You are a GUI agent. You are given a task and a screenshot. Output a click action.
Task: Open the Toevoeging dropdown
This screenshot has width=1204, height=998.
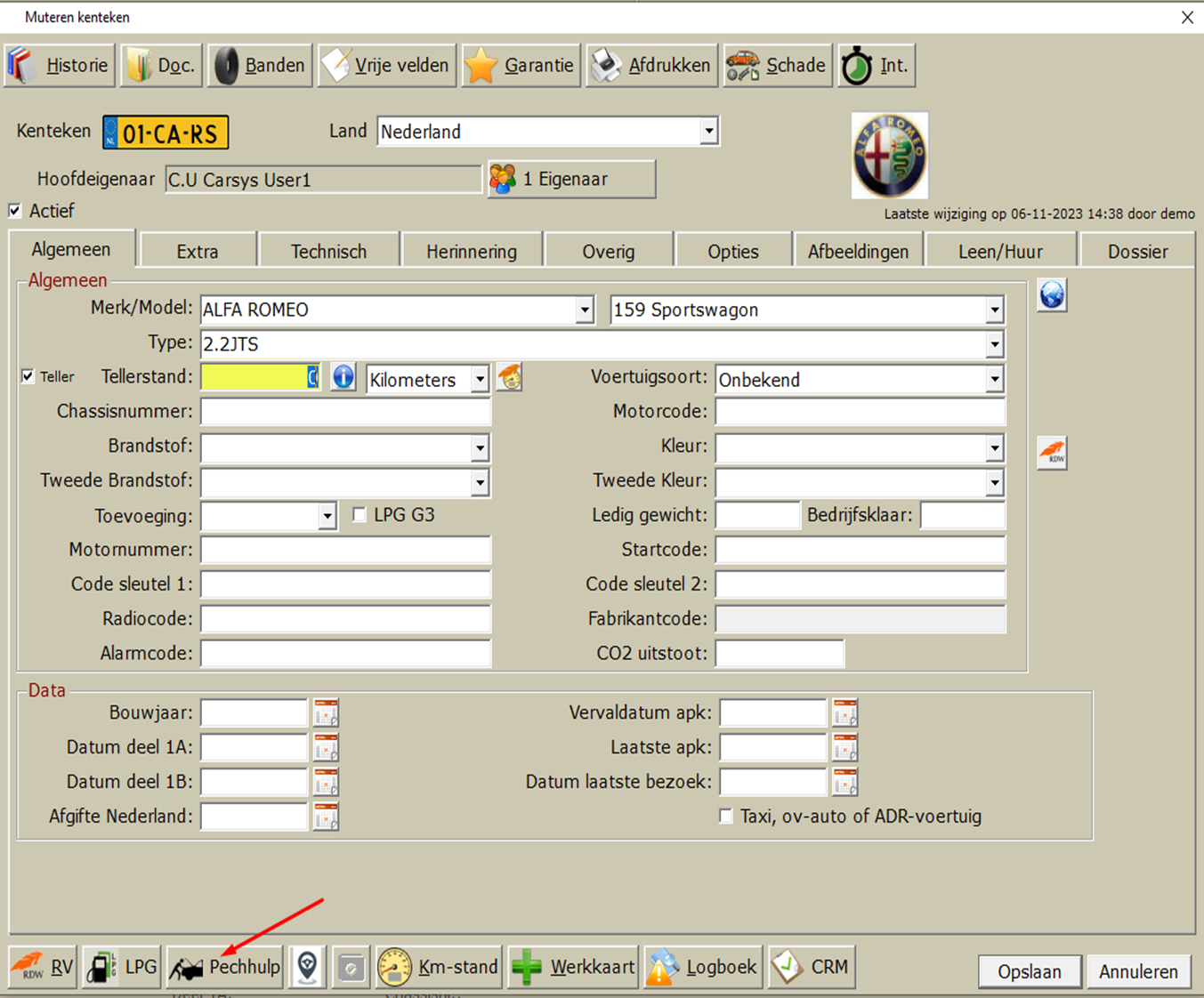click(x=327, y=516)
